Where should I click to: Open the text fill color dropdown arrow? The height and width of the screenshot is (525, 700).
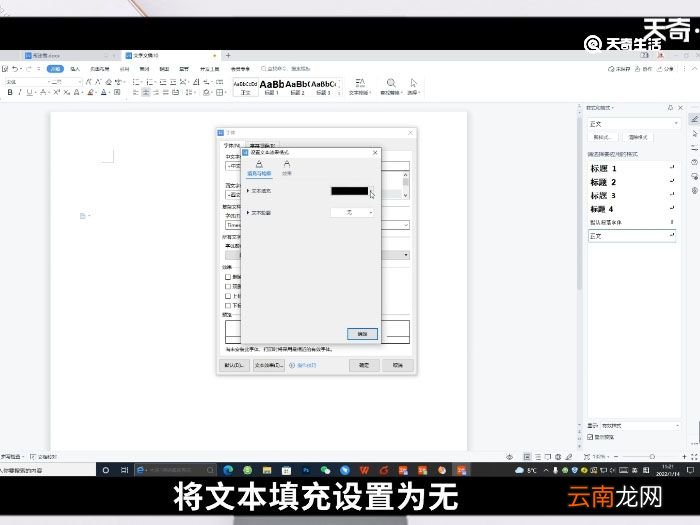click(x=372, y=191)
